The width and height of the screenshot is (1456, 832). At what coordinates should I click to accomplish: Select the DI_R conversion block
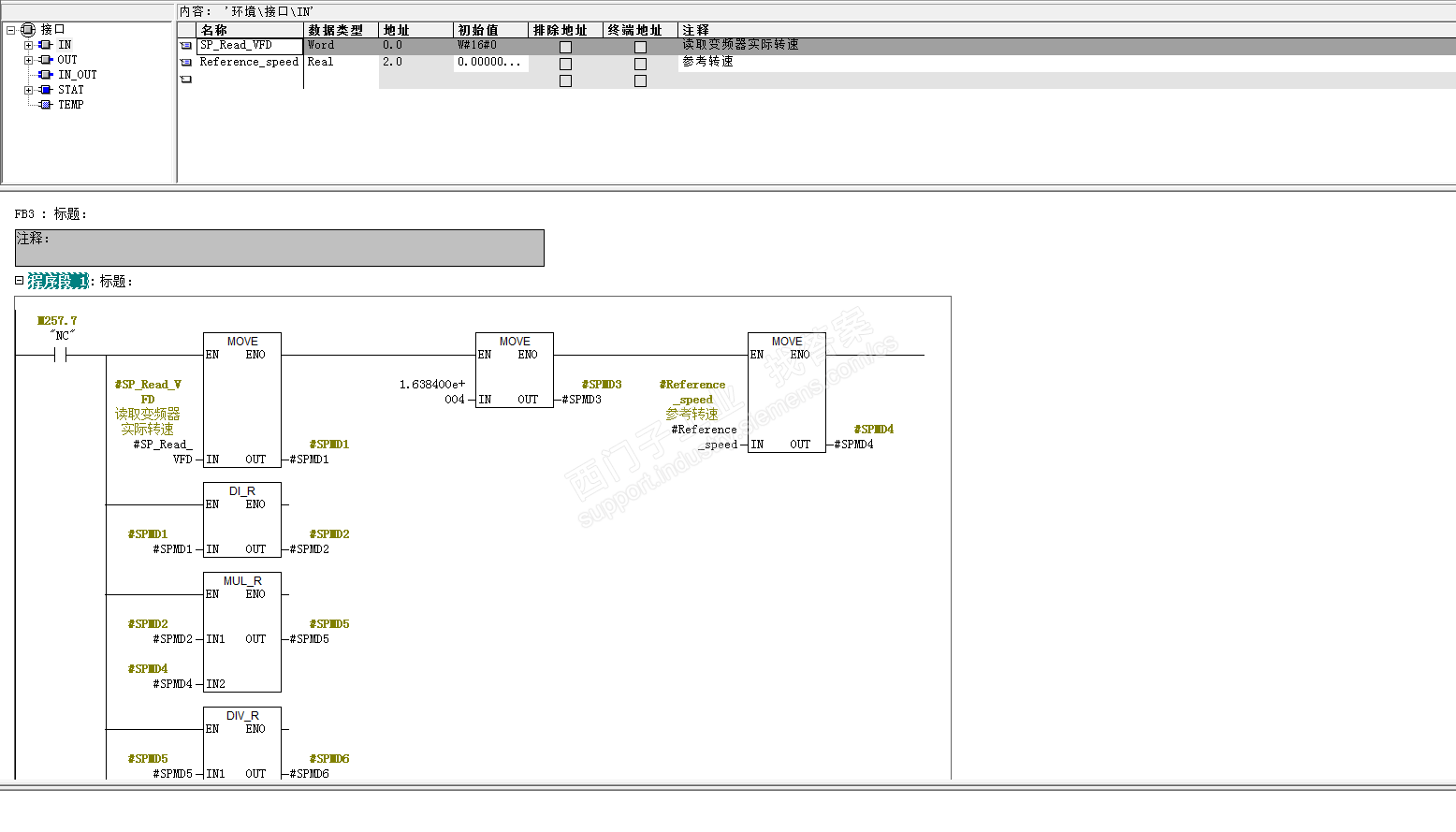tap(242, 519)
